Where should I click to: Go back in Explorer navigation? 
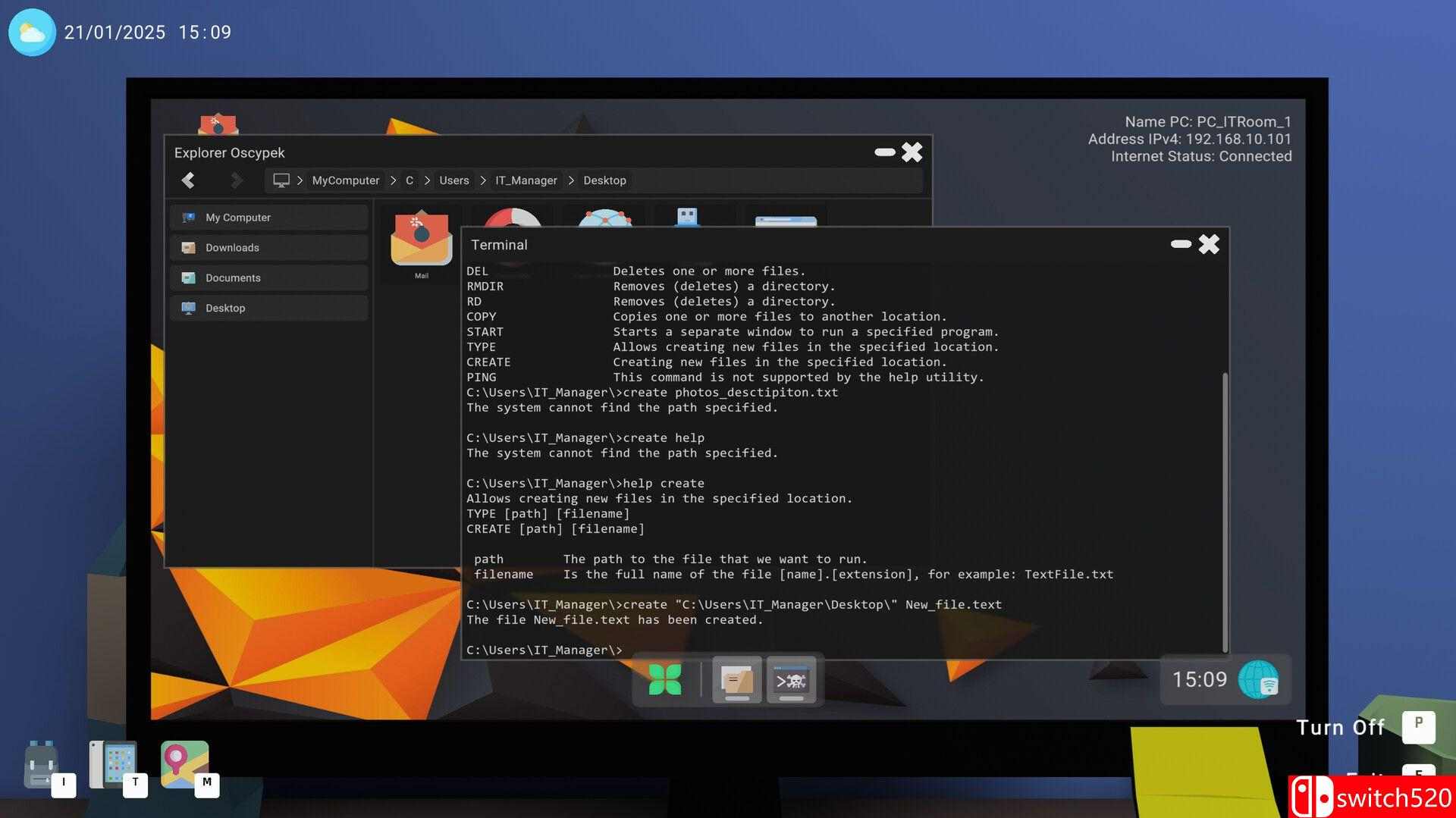(x=188, y=180)
